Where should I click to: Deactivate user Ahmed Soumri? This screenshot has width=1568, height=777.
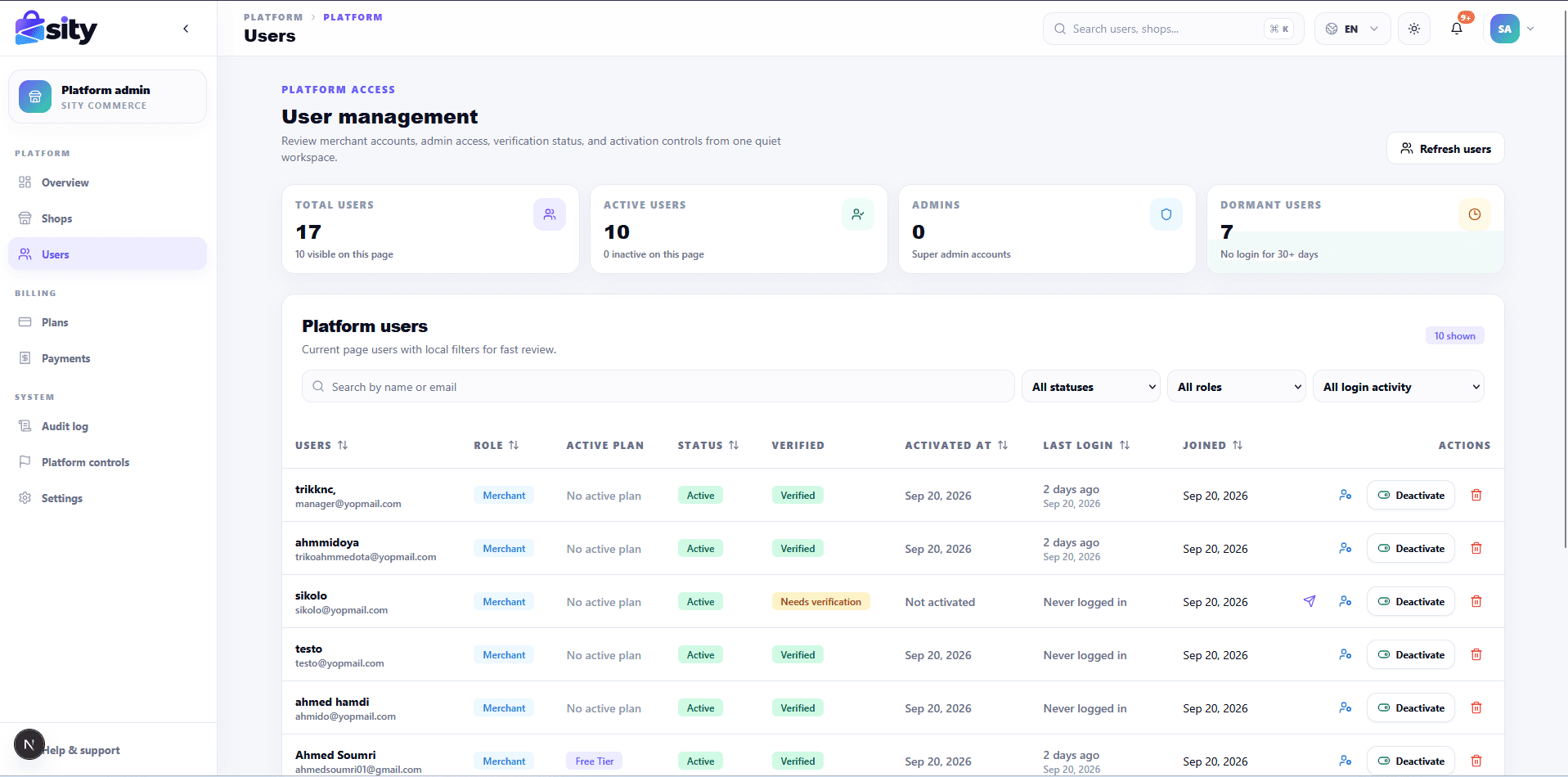click(1411, 761)
